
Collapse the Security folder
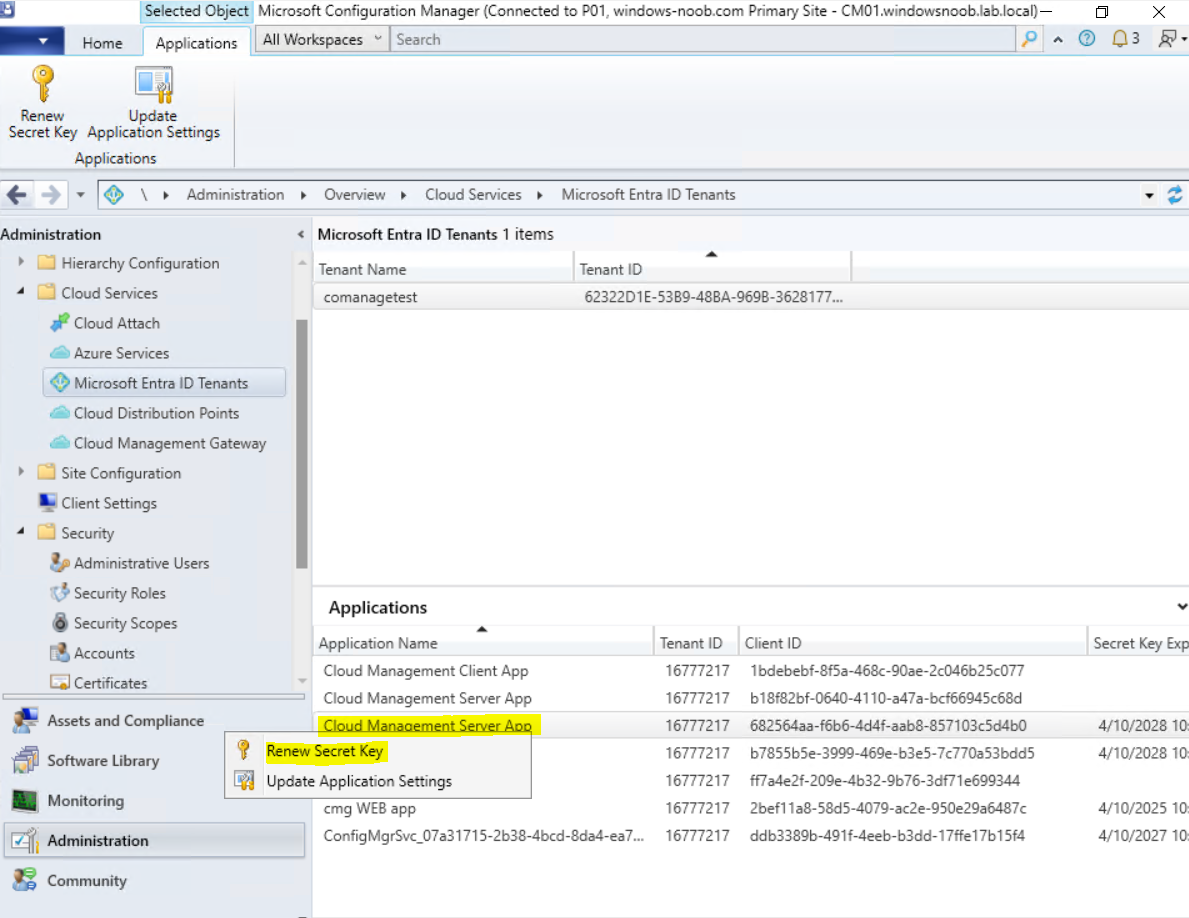[x=21, y=532]
